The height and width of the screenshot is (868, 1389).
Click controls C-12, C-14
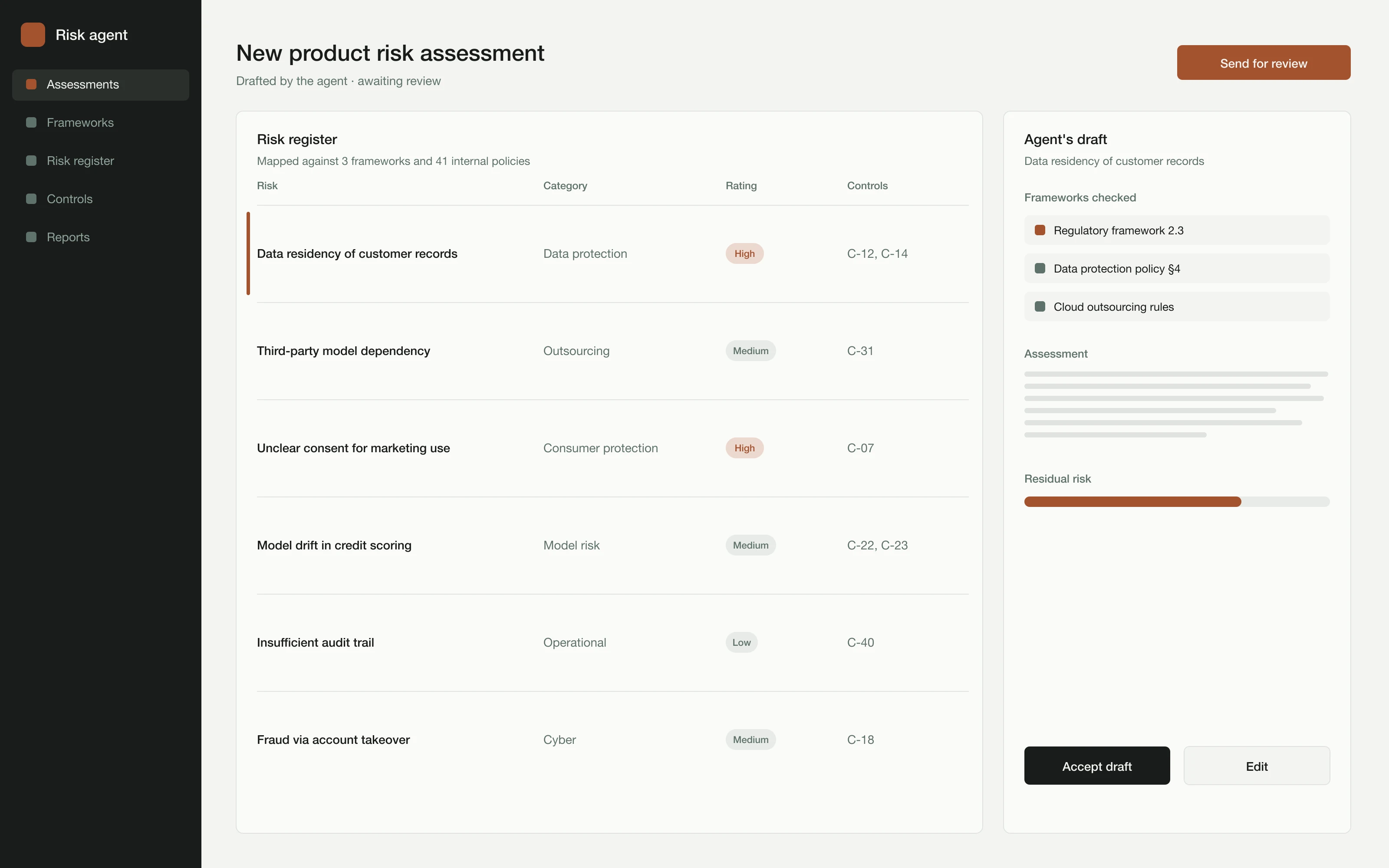[x=877, y=254]
